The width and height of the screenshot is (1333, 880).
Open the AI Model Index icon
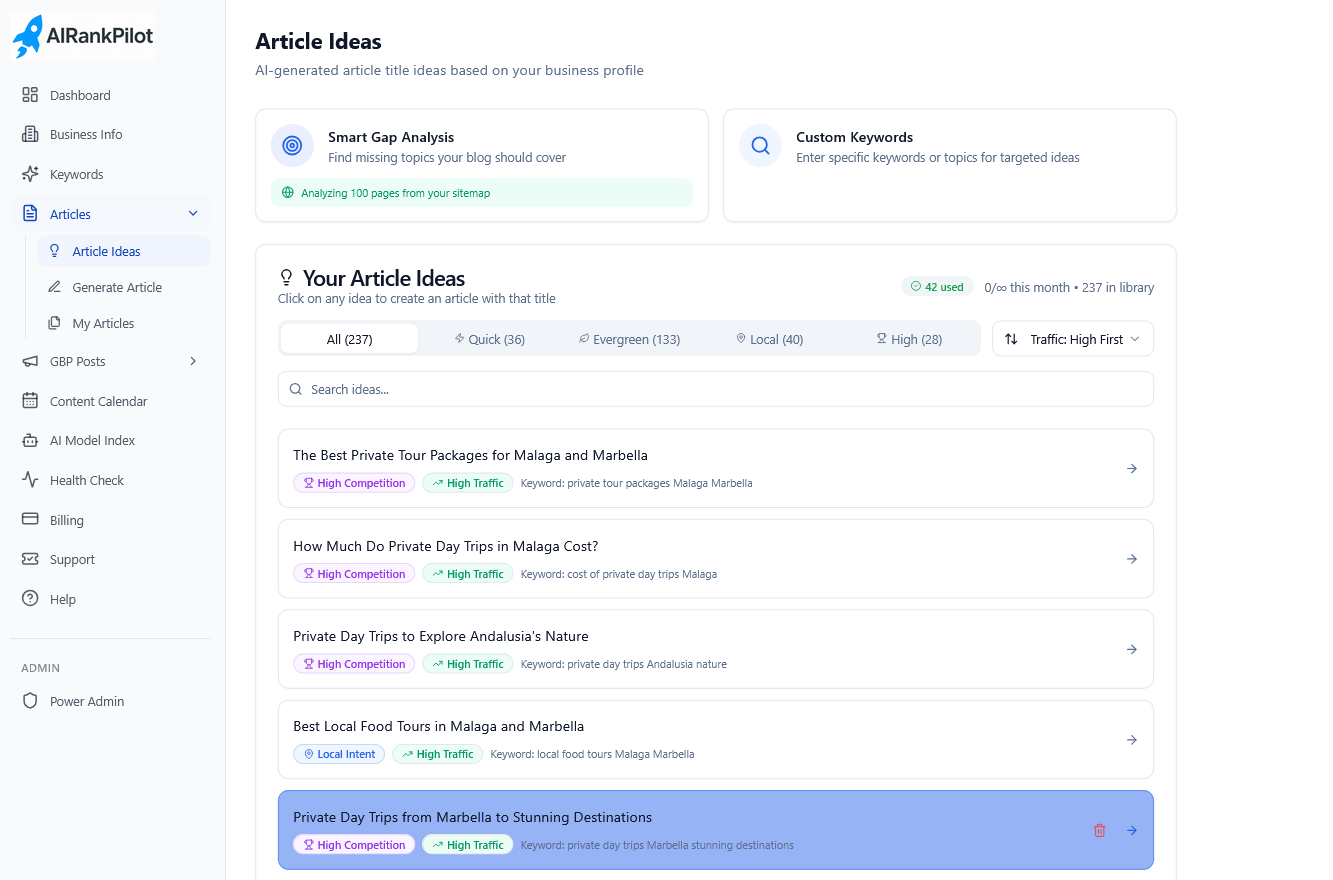point(29,440)
